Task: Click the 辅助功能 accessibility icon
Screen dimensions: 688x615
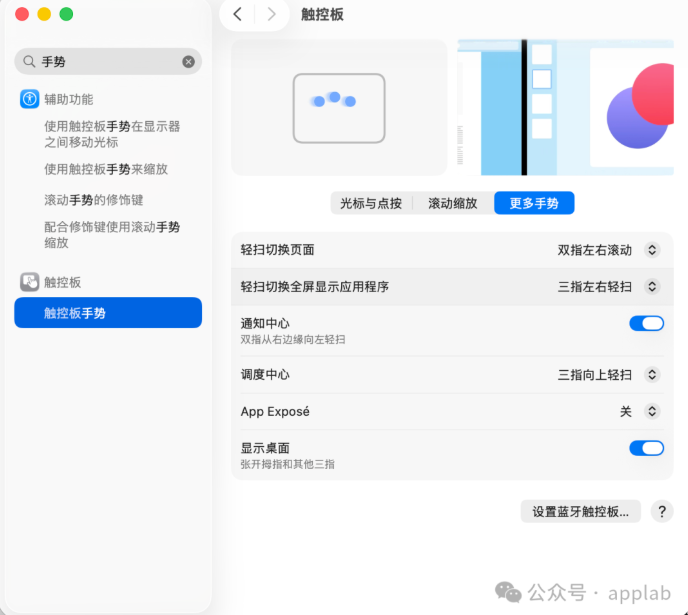Action: 29,99
